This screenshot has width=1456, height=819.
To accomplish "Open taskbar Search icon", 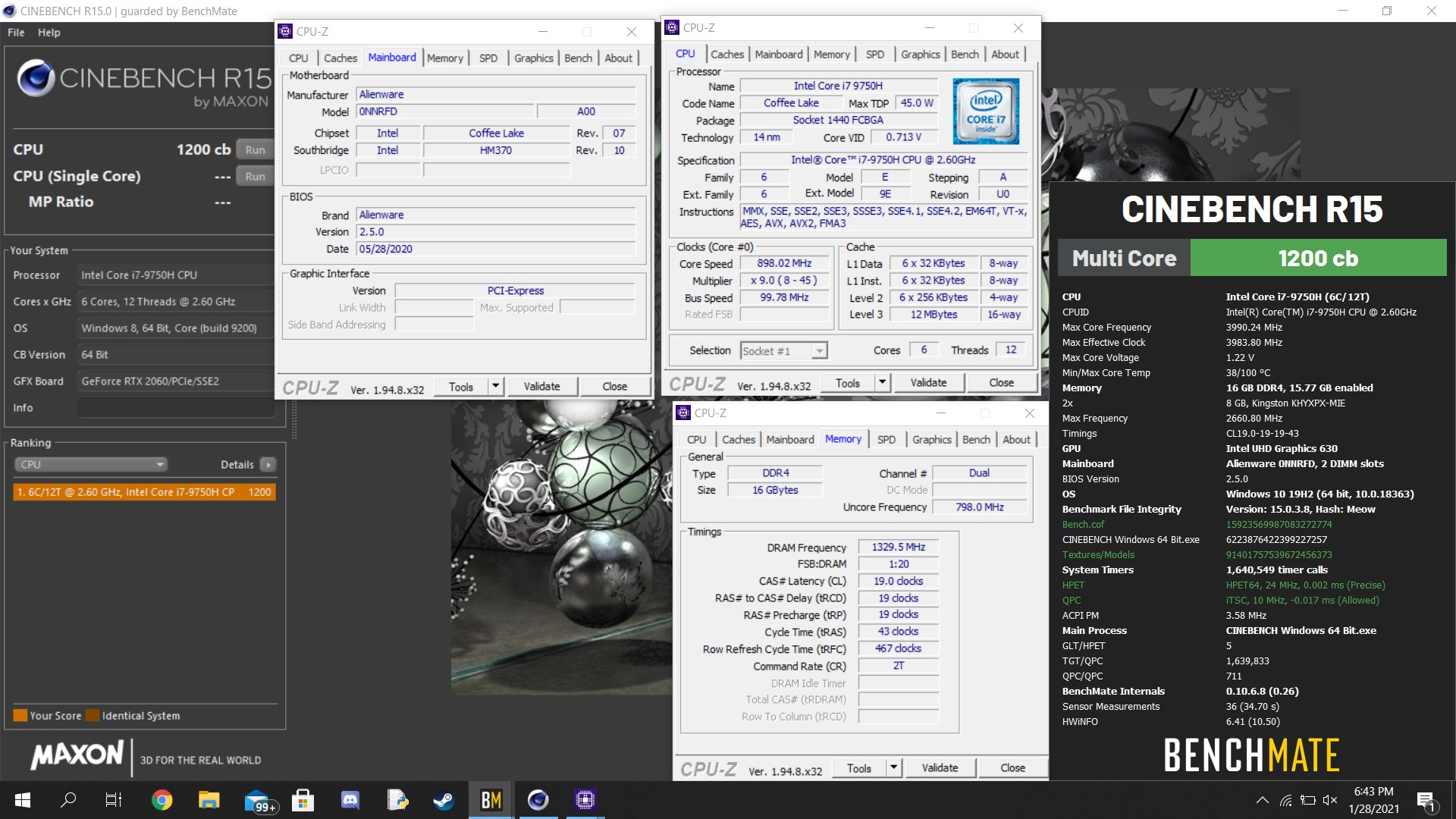I will pos(68,800).
